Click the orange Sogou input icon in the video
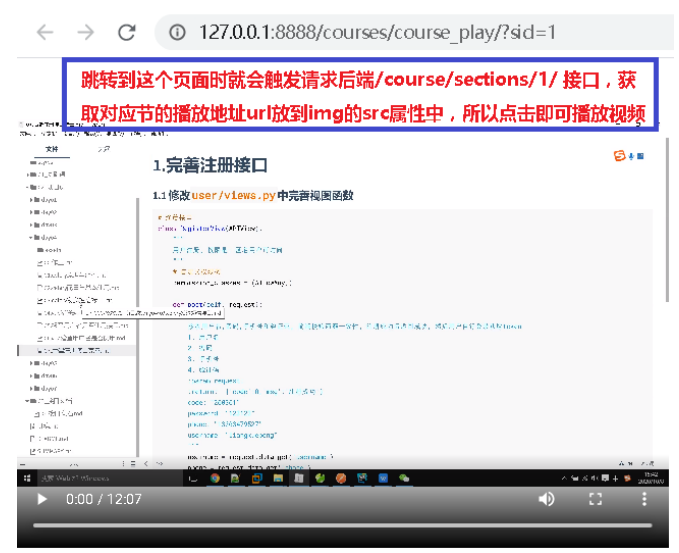Image resolution: width=679 pixels, height=553 pixels. (620, 155)
